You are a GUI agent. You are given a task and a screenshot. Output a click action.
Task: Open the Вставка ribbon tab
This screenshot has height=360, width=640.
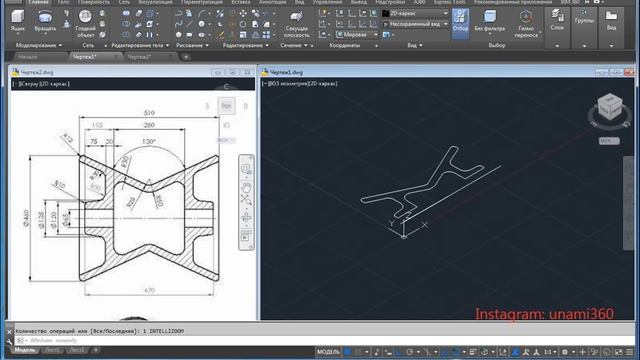coord(240,2)
